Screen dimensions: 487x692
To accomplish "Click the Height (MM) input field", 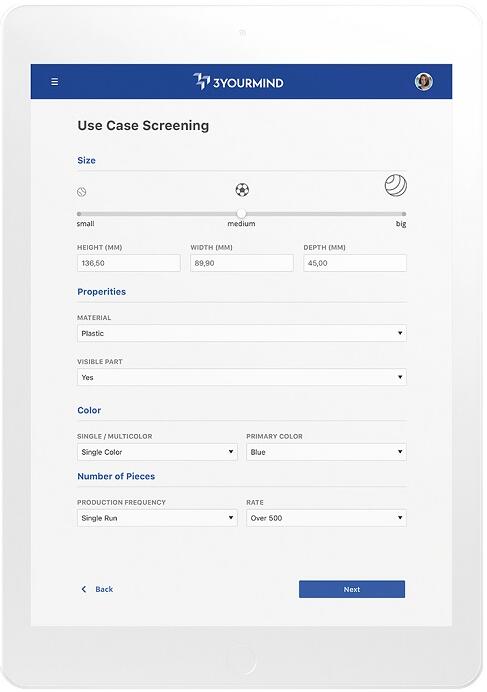I will coord(128,263).
